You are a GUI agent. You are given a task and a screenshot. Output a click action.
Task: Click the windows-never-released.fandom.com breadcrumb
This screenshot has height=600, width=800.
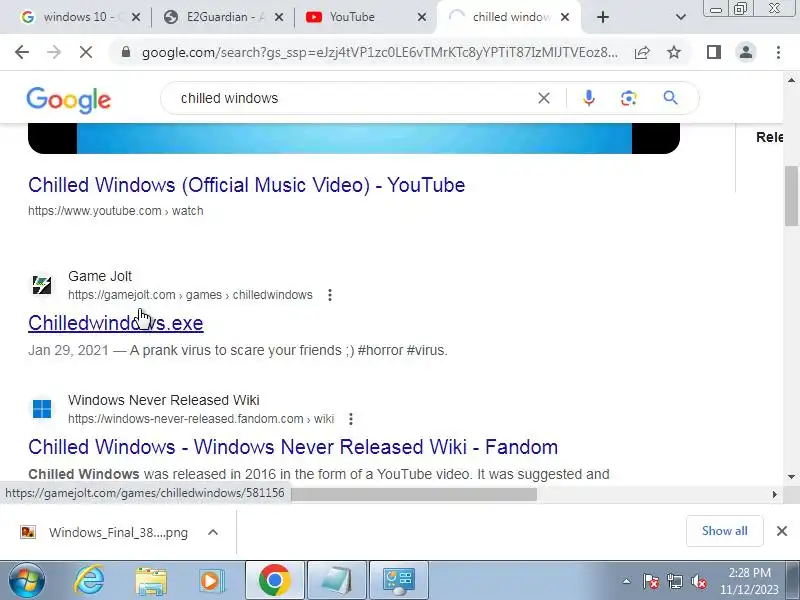[201, 419]
